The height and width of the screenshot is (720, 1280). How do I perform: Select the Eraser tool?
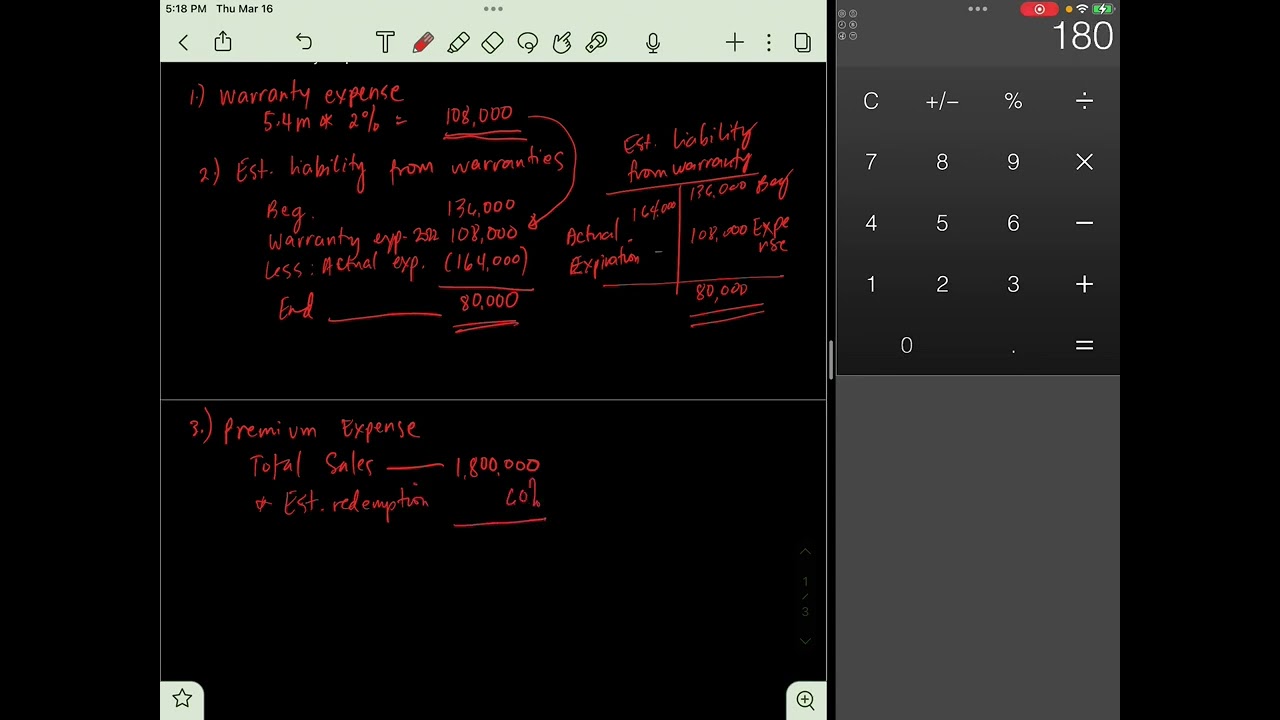(492, 42)
